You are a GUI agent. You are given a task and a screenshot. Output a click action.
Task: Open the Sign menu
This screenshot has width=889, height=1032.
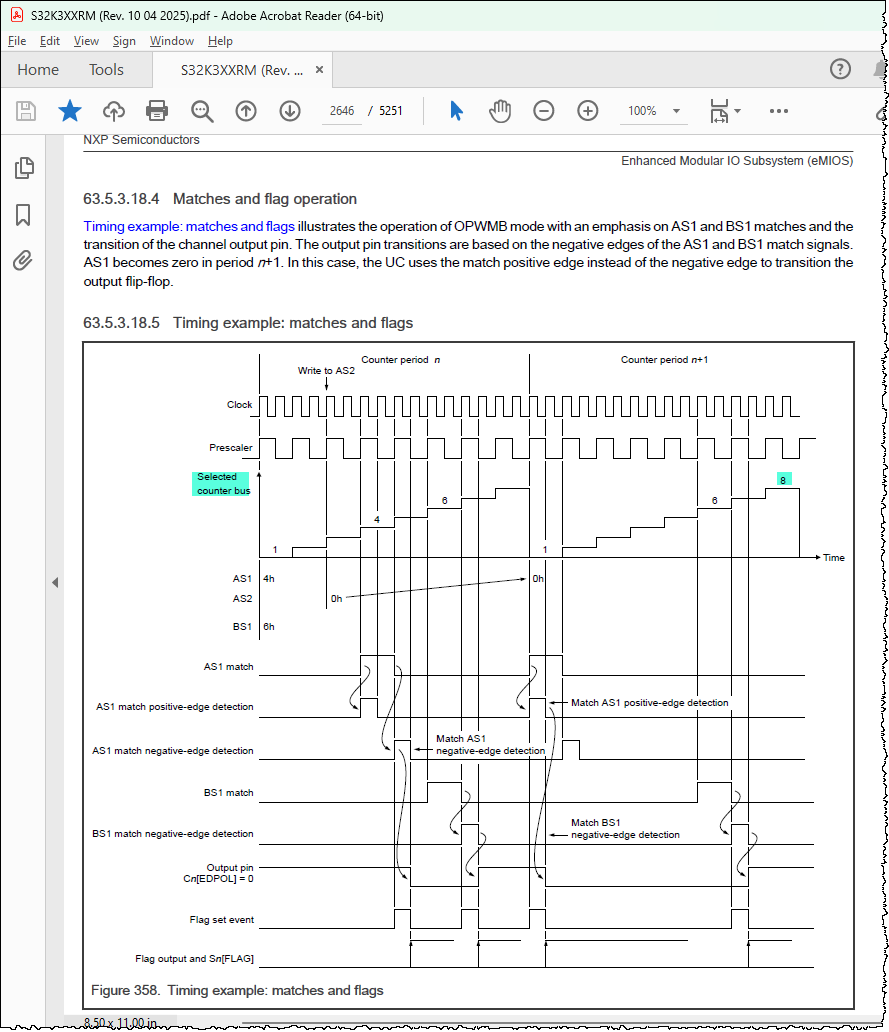(124, 41)
